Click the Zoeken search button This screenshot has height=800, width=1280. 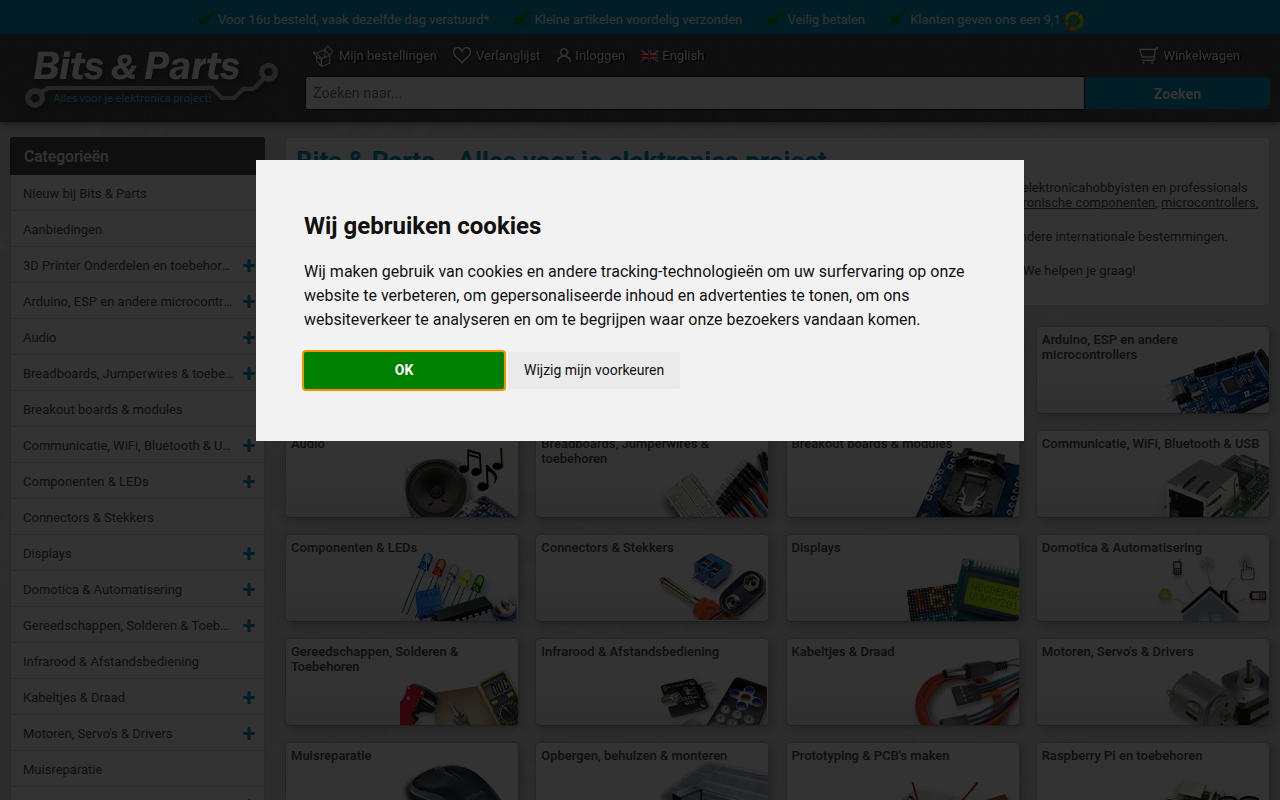click(1177, 93)
